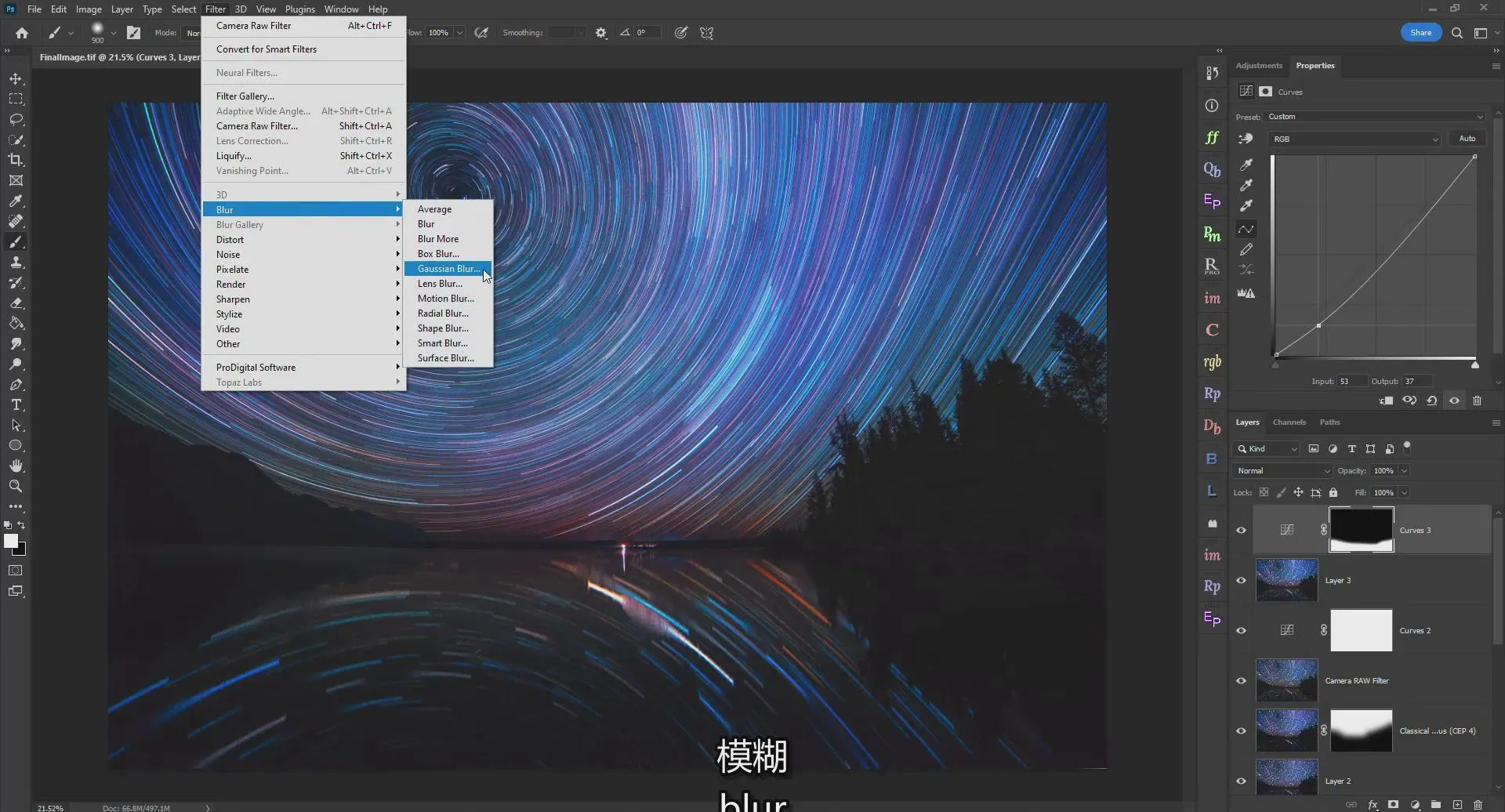Click the Auto curves button
1505x812 pixels.
[x=1467, y=139]
